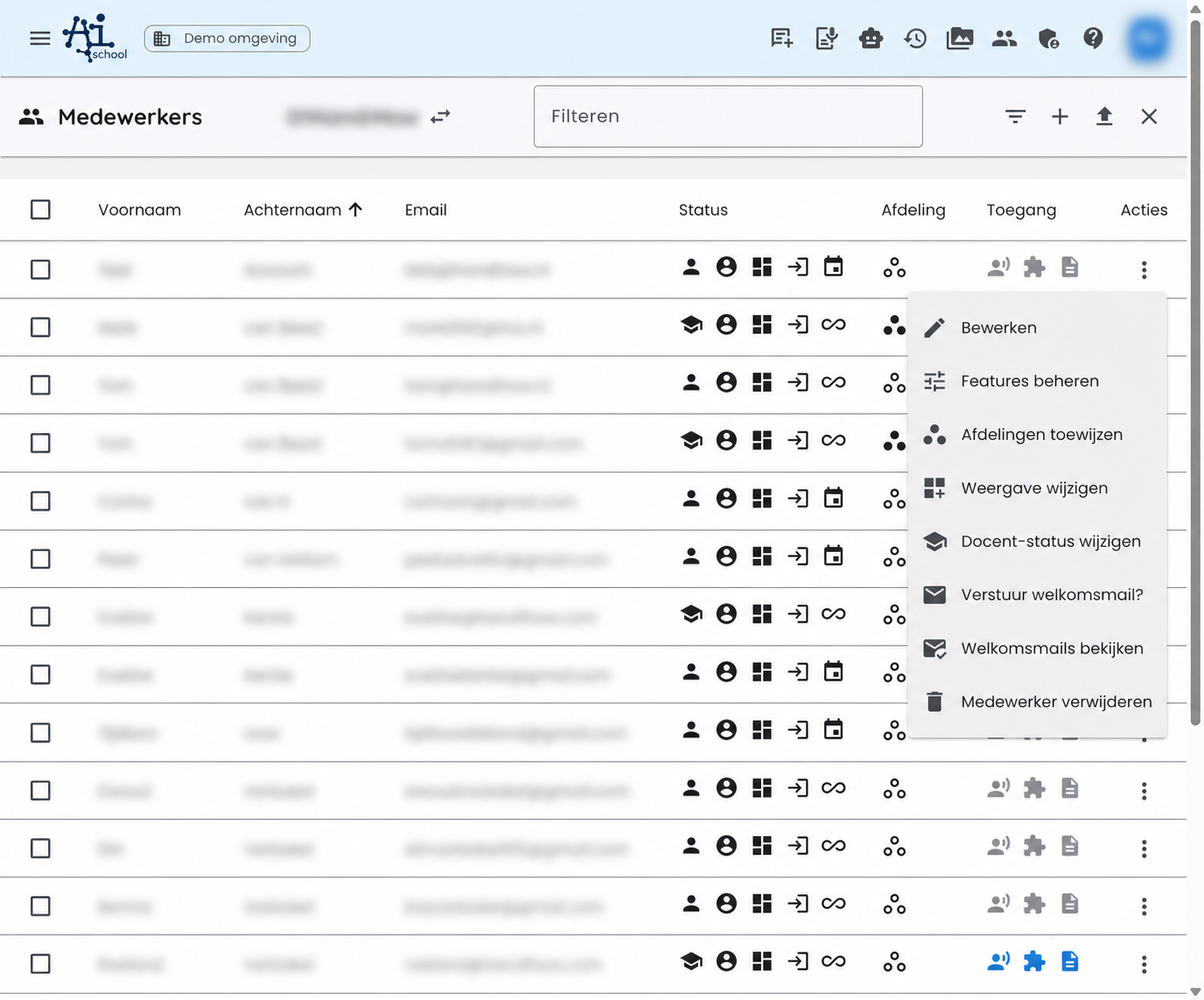Open the hamburger navigation menu
1204x1000 pixels.
pos(39,38)
